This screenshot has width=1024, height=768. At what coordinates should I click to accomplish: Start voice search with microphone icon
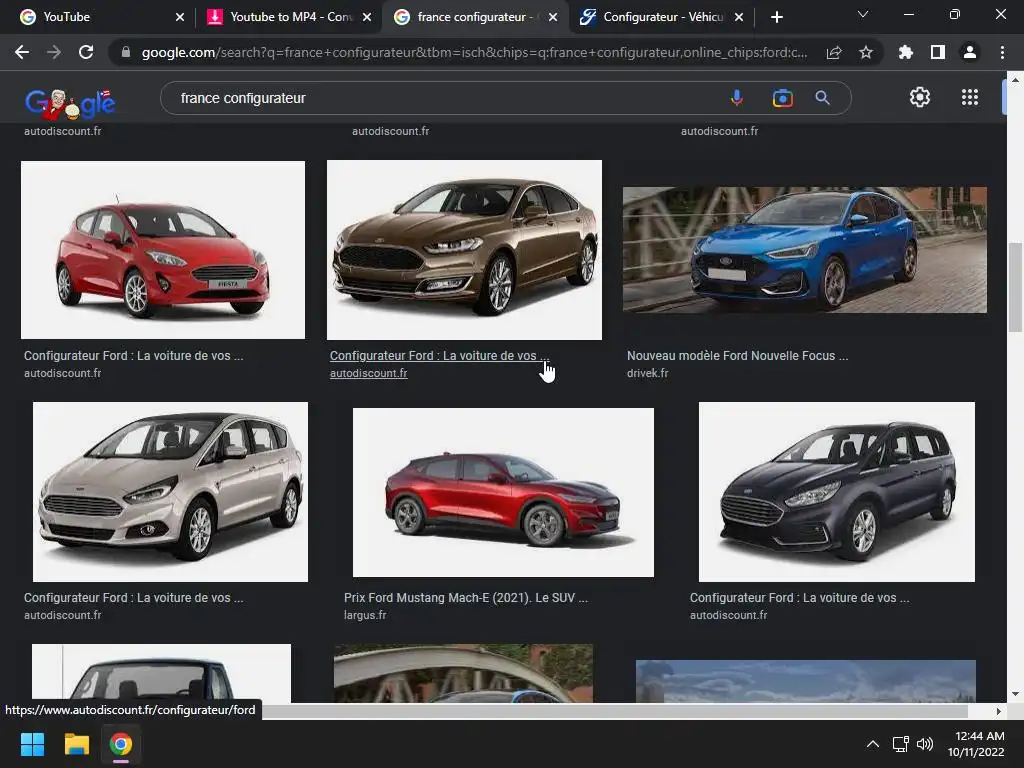point(737,98)
